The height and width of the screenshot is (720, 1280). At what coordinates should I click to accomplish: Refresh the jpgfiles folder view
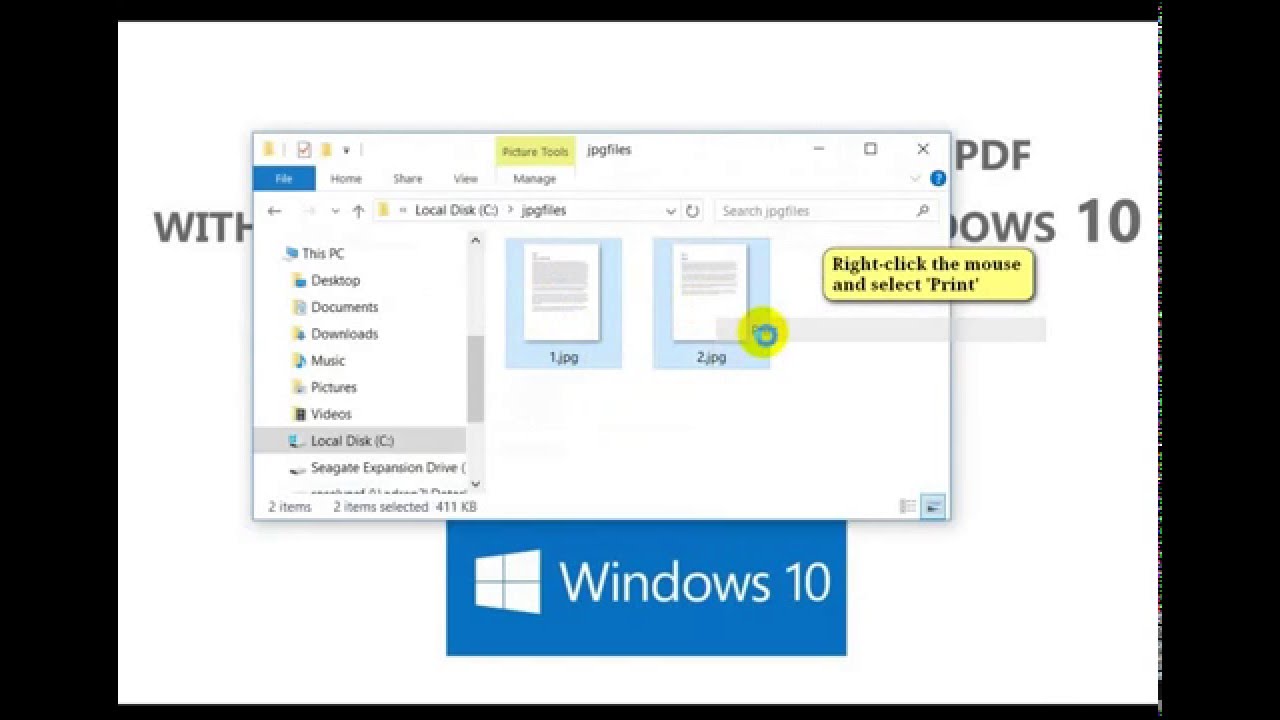pos(692,210)
